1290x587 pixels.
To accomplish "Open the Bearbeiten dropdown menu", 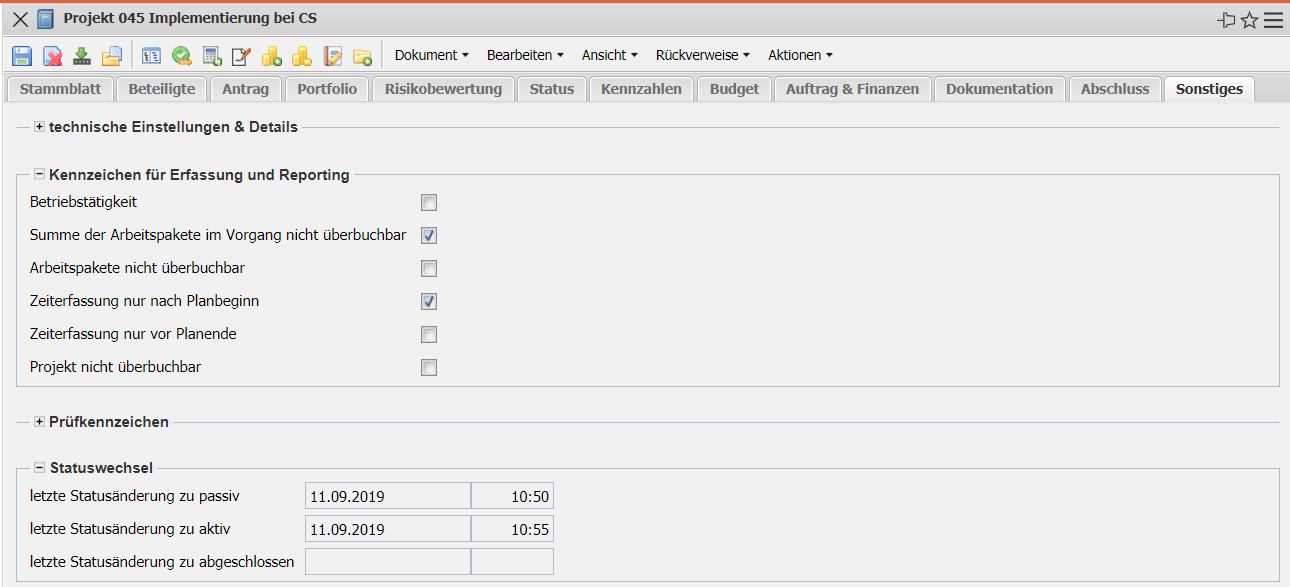I will (525, 55).
